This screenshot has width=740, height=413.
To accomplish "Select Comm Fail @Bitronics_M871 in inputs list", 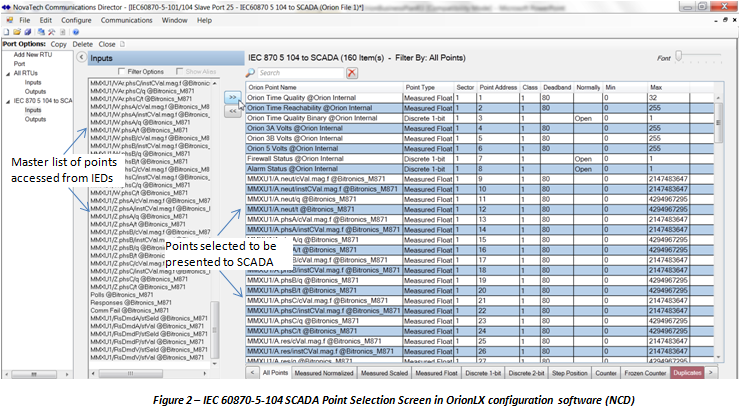I will tap(130, 311).
